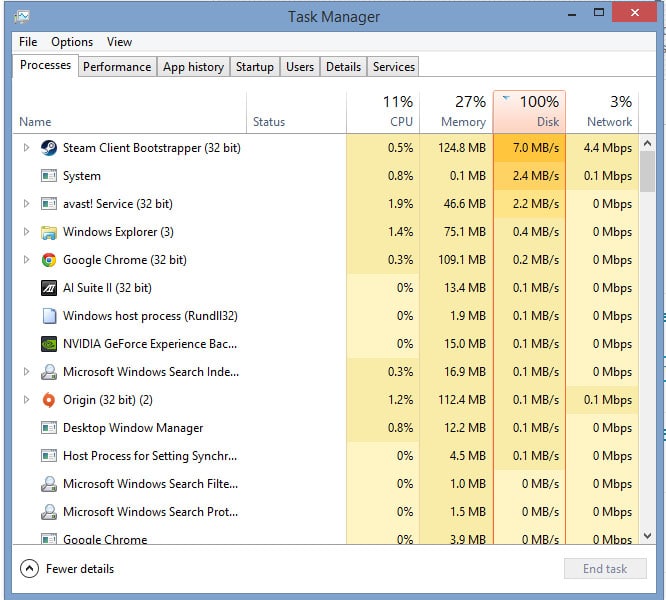Click the Task Manager title bar icon

[22, 17]
